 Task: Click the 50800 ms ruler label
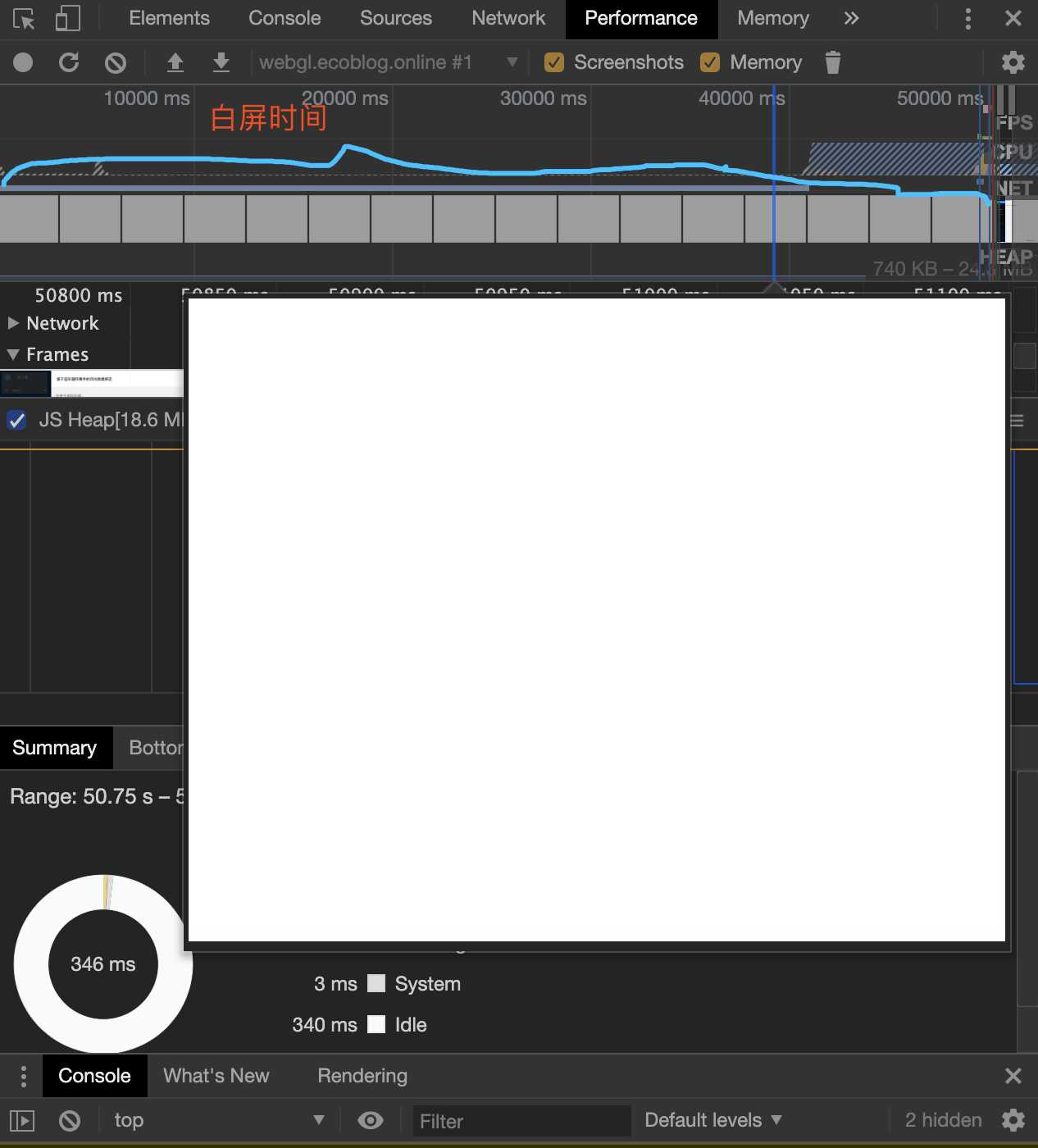[79, 295]
